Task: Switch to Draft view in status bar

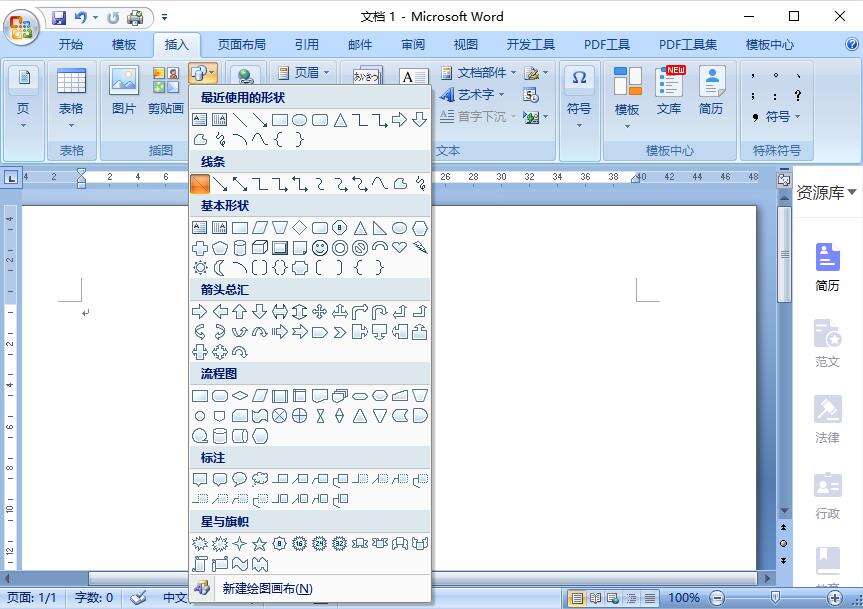Action: pyautogui.click(x=649, y=597)
